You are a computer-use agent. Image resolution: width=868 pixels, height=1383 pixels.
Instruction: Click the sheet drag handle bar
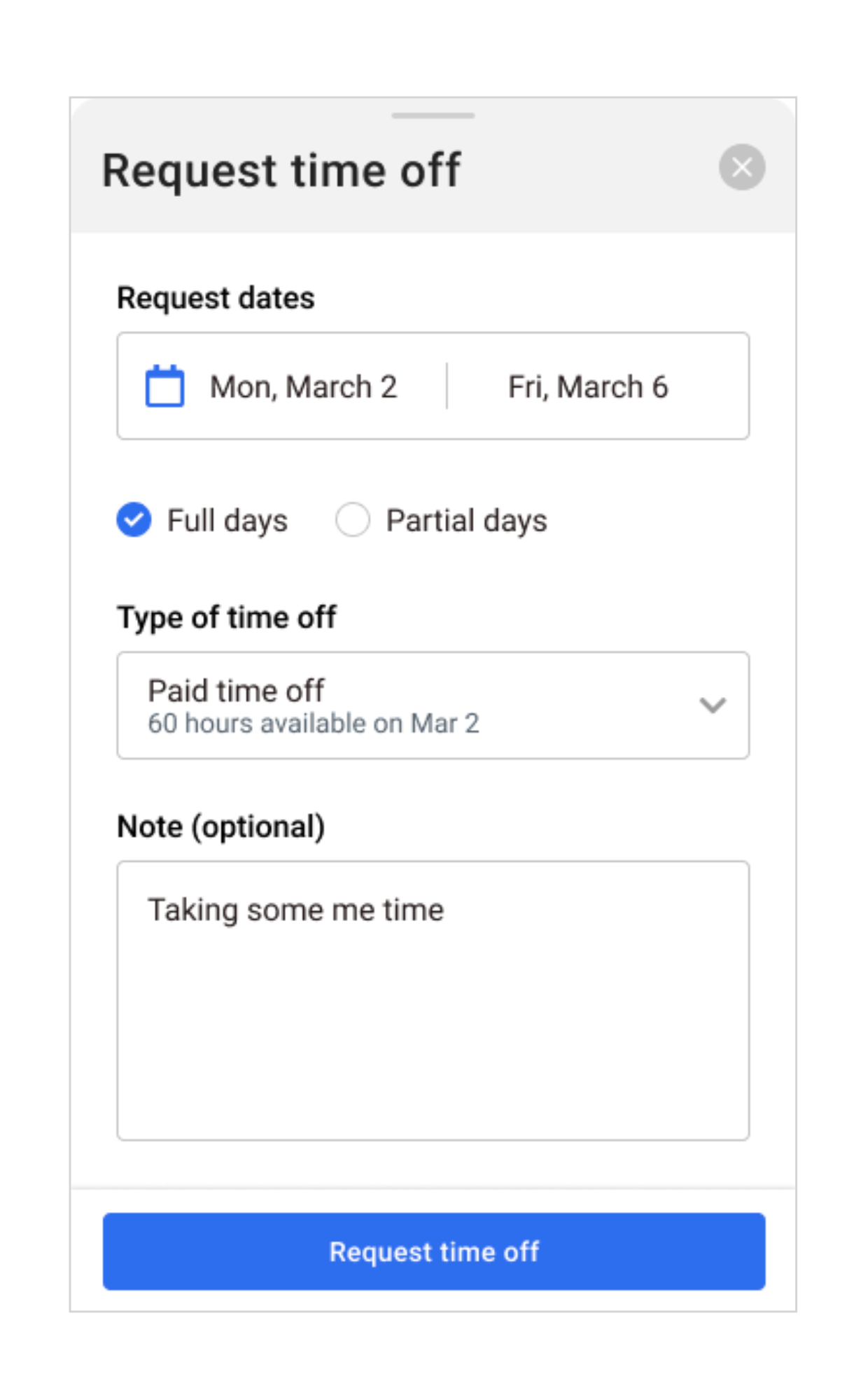click(x=433, y=115)
